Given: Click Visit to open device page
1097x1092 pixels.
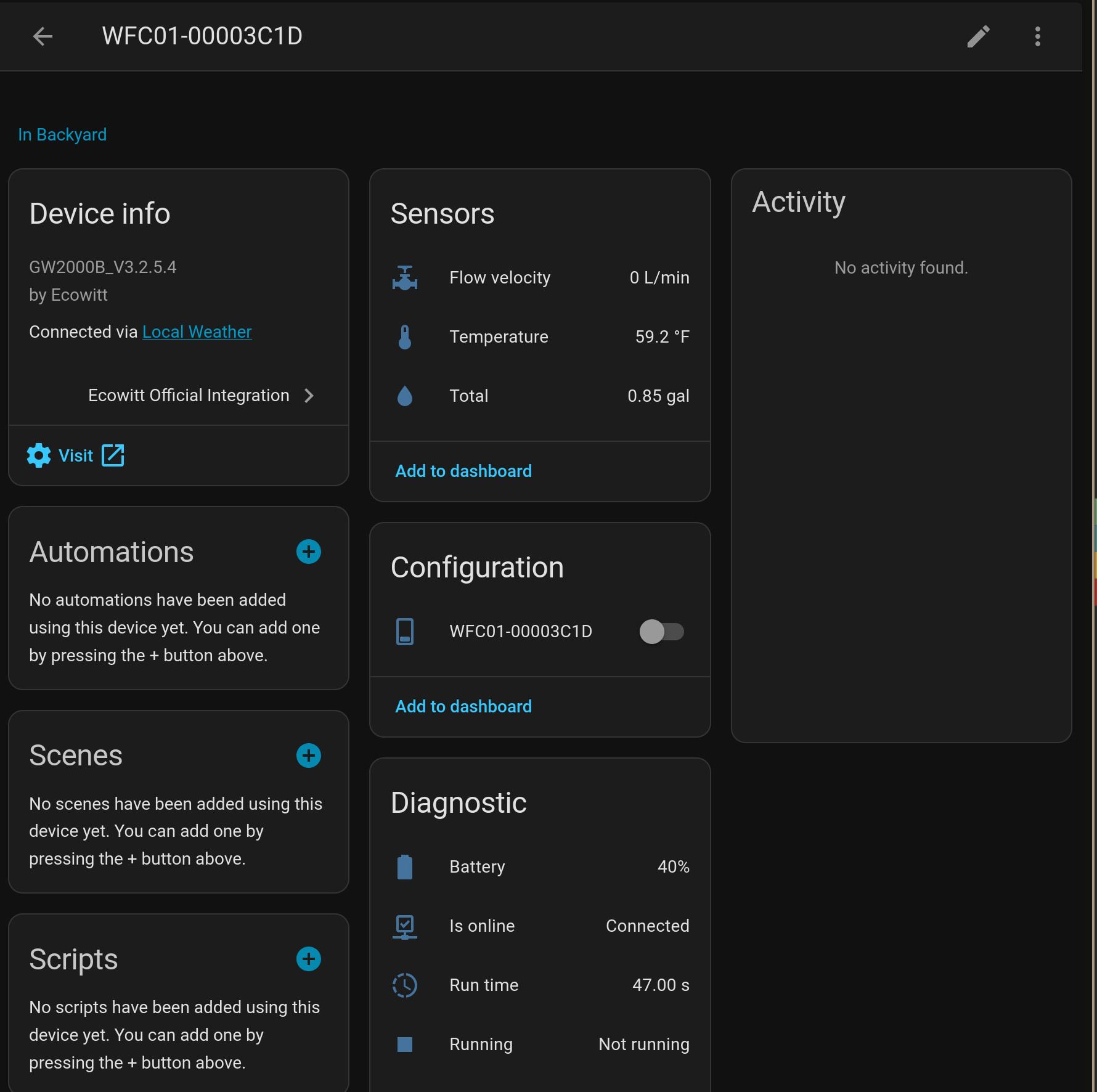Looking at the screenshot, I should click(x=76, y=456).
